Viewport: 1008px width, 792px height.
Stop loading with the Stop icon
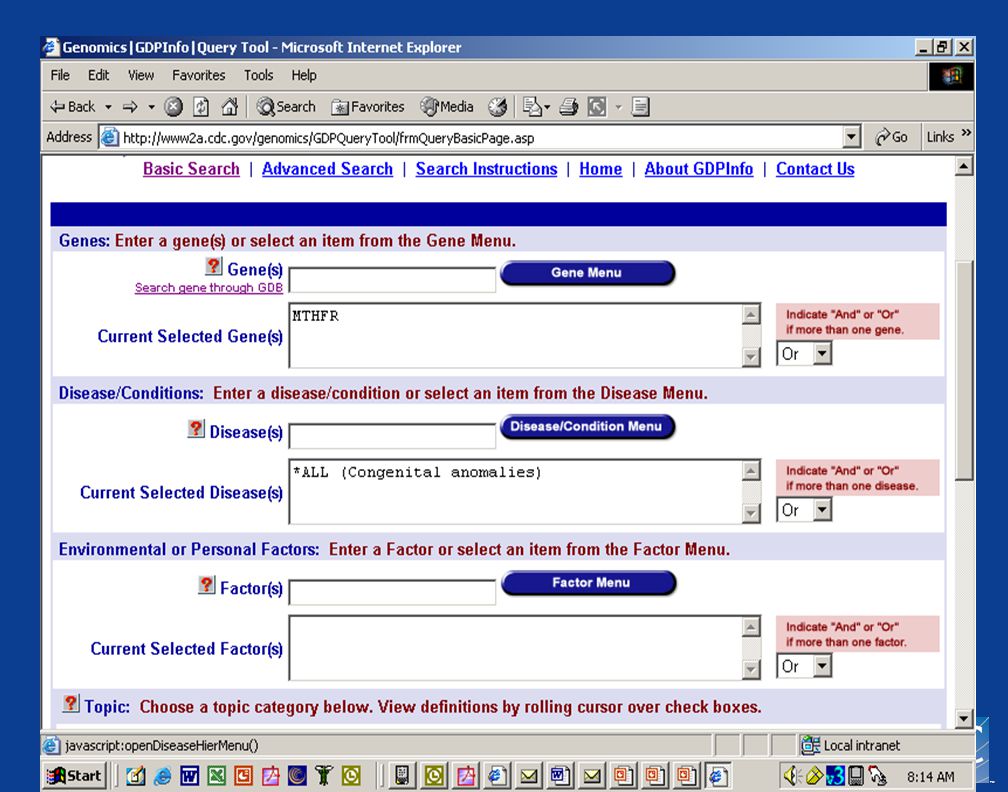pos(173,107)
